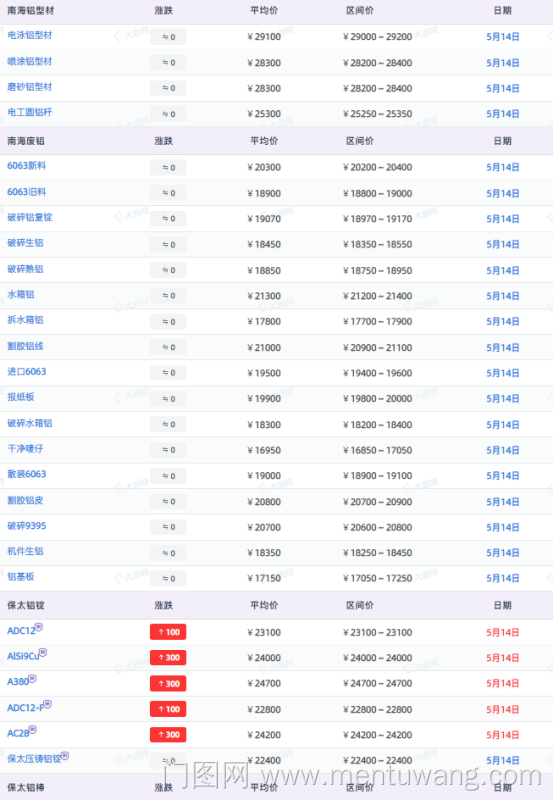Click the red ↑300 badge for A380

pyautogui.click(x=168, y=684)
